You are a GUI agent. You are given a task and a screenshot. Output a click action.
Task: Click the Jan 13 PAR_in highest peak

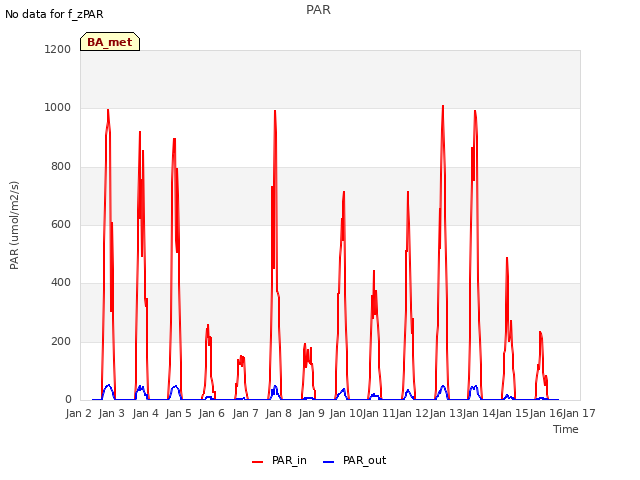click(443, 107)
